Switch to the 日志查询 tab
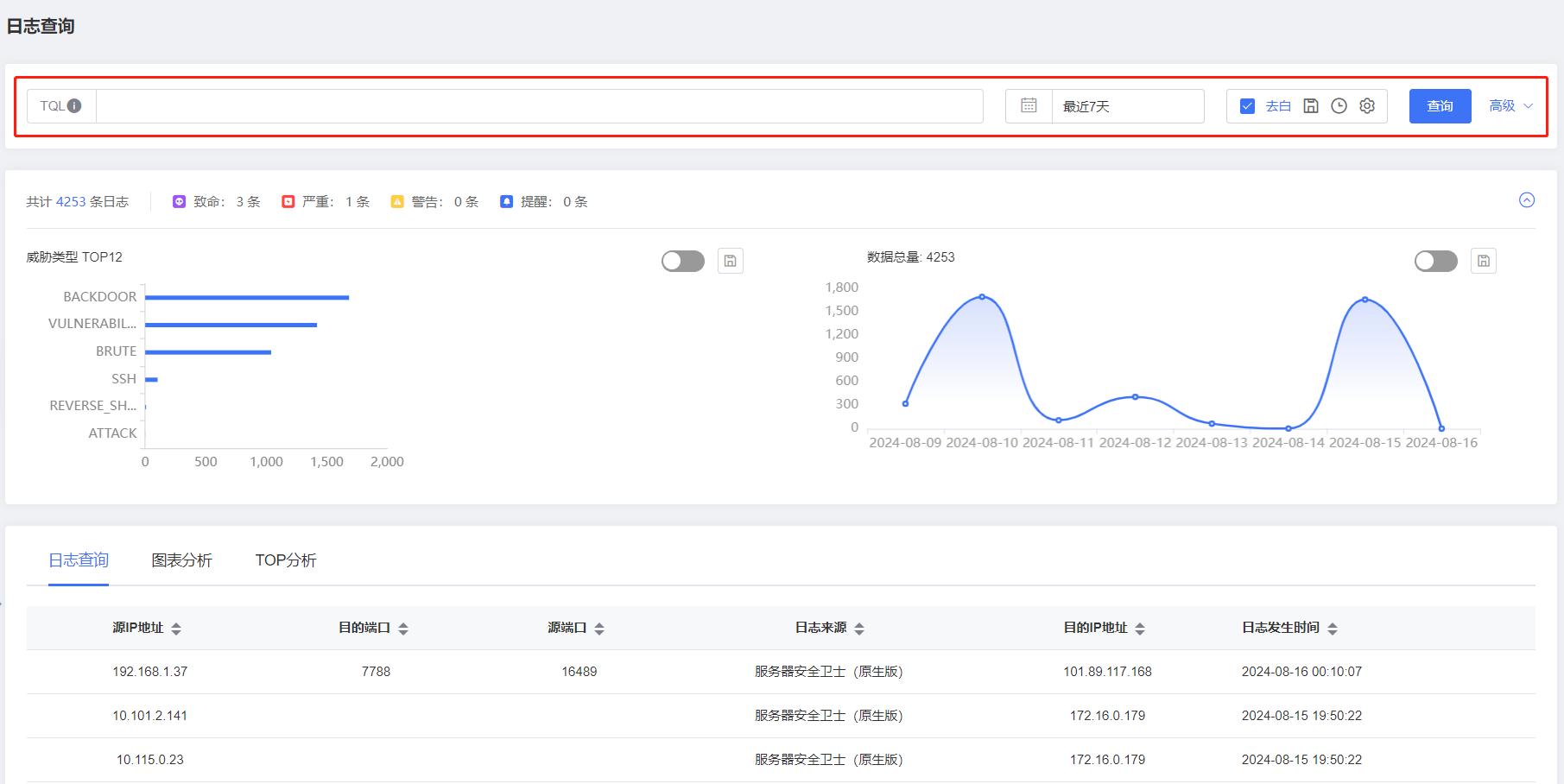Image resolution: width=1564 pixels, height=784 pixels. click(x=79, y=560)
